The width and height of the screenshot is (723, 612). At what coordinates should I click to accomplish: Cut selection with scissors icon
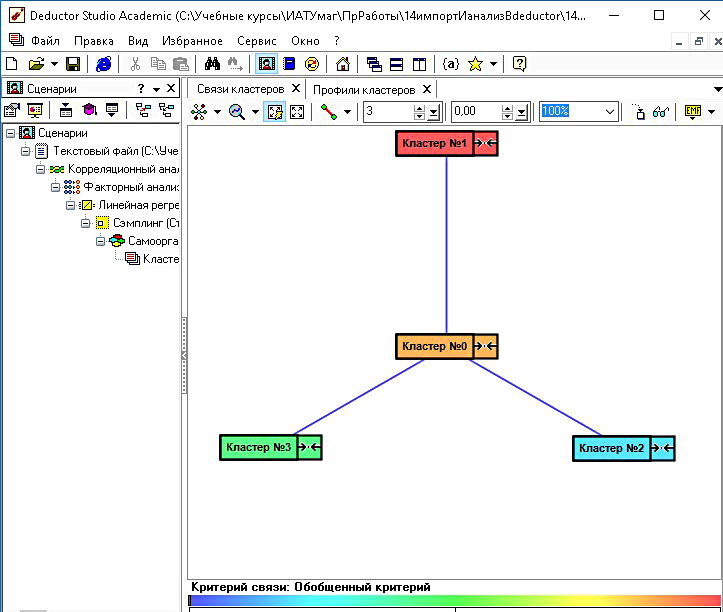(135, 64)
